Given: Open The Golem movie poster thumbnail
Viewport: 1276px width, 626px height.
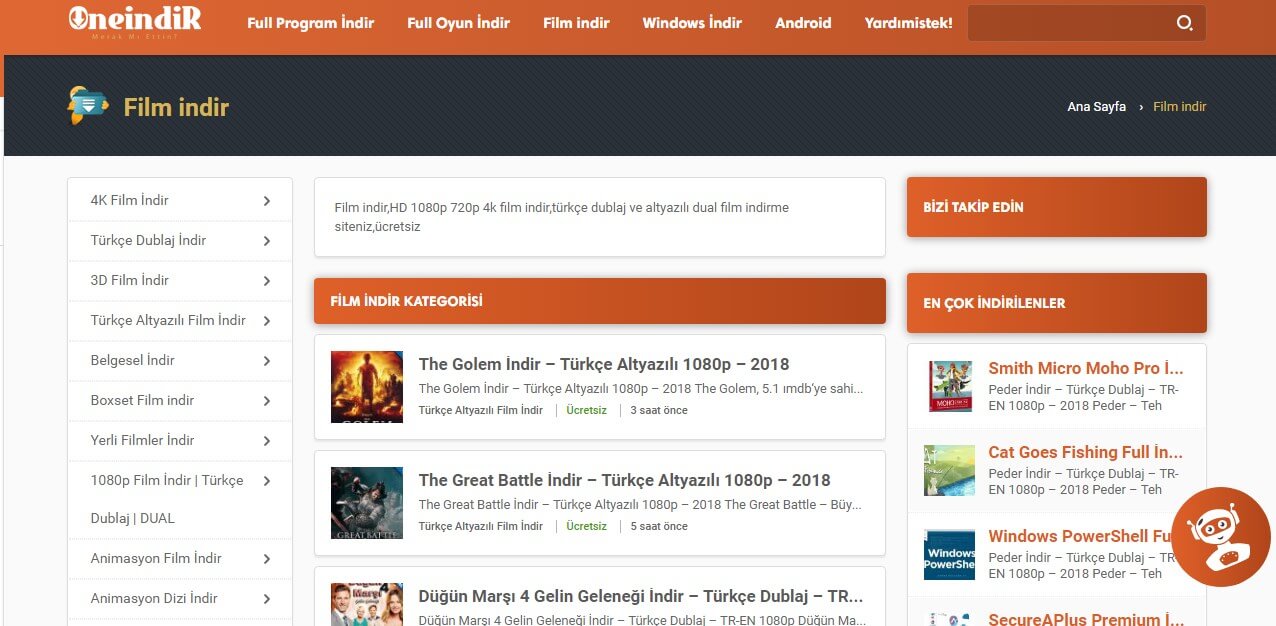Looking at the screenshot, I should pyautogui.click(x=367, y=387).
